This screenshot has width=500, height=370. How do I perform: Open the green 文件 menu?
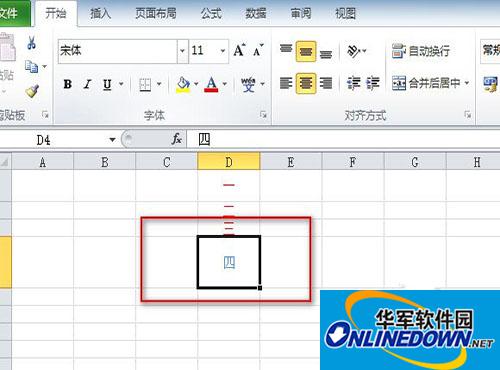coord(15,13)
